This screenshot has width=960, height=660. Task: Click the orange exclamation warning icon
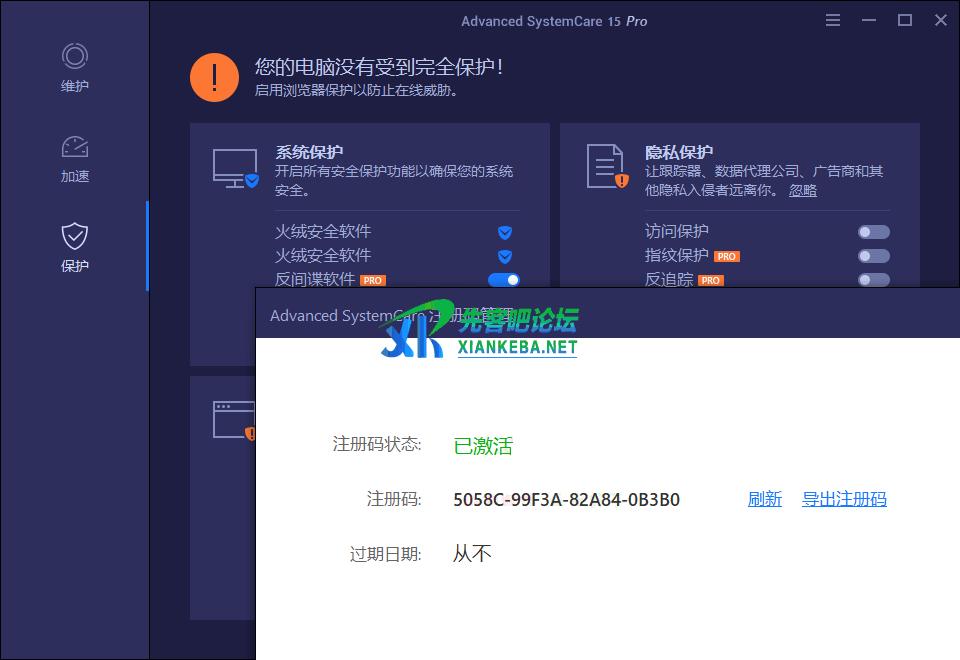coord(215,77)
